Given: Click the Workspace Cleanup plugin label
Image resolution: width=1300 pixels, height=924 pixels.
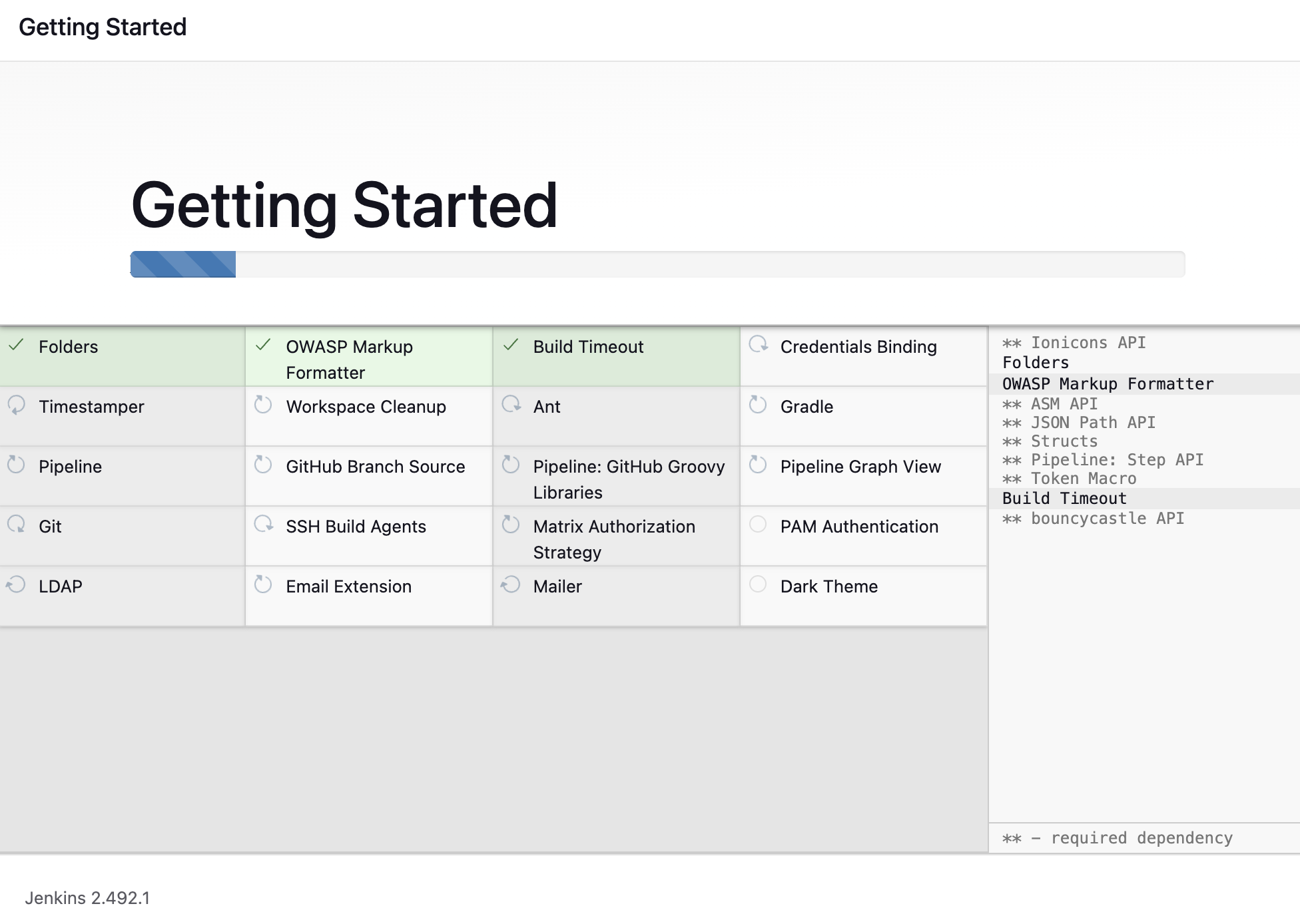Looking at the screenshot, I should pyautogui.click(x=366, y=407).
